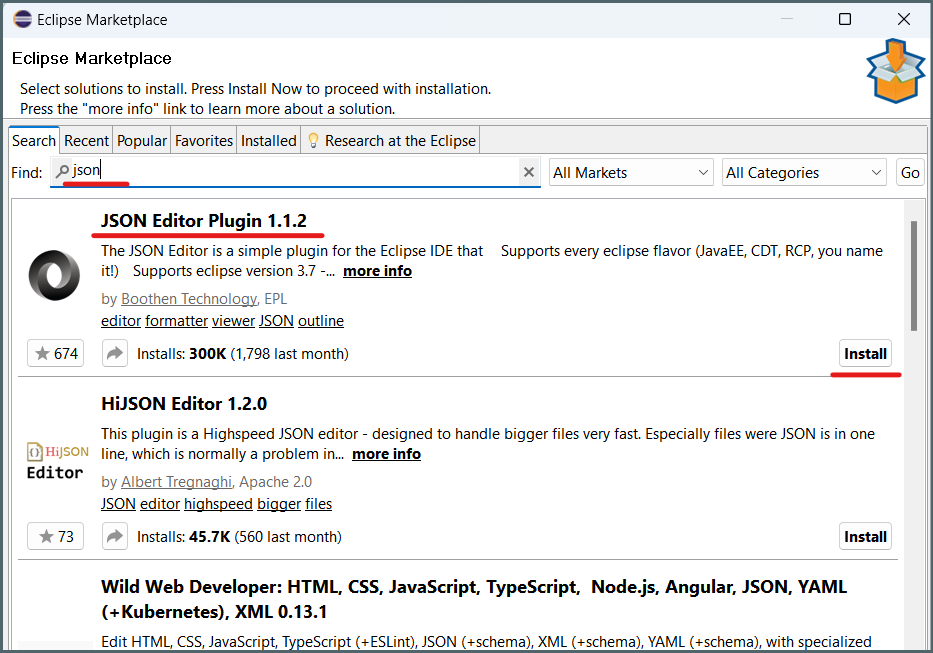Click the editor tag under JSON Editor Plugin

point(121,321)
